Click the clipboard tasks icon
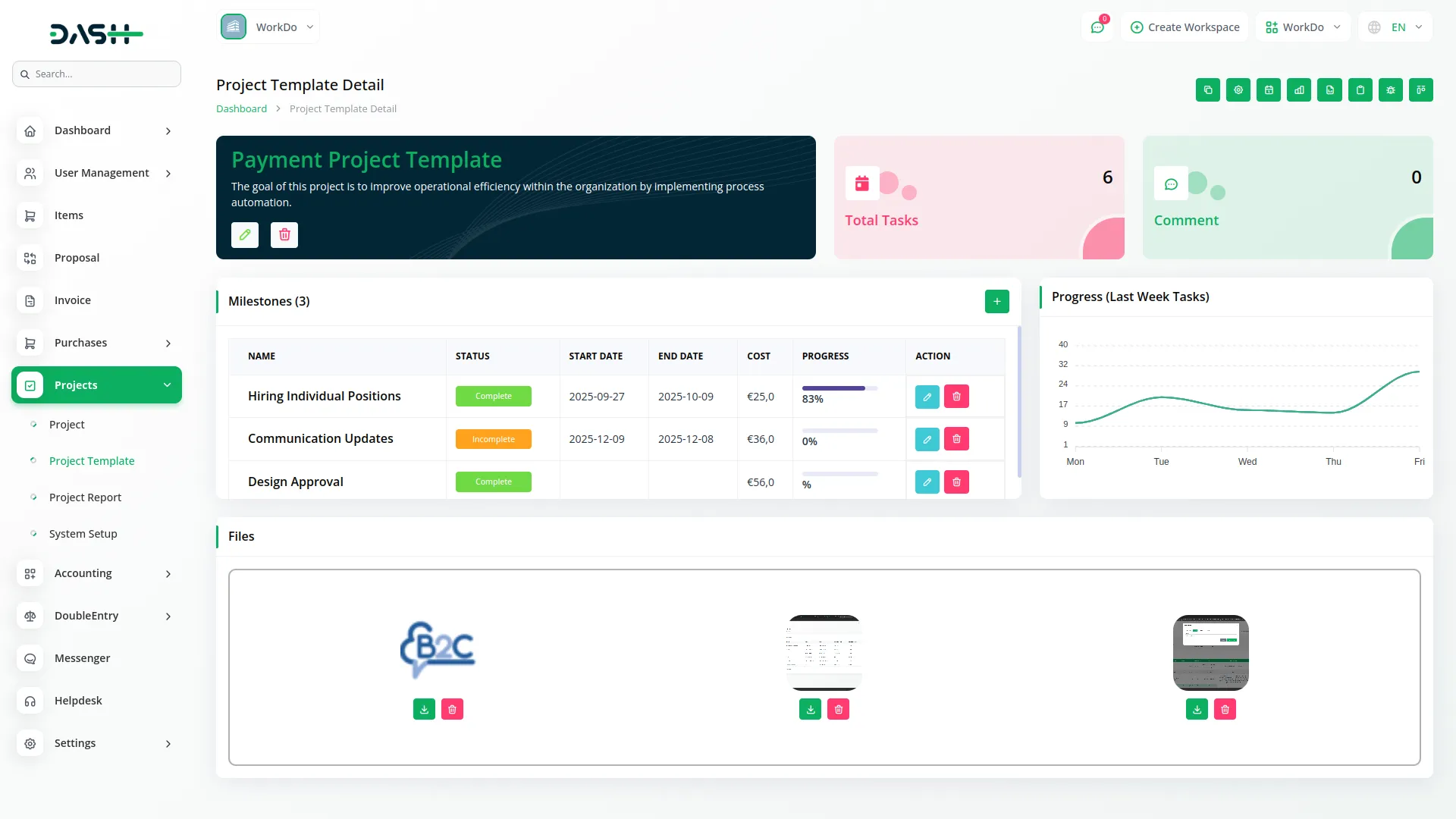Screen dimensions: 1456x819 point(1360,89)
